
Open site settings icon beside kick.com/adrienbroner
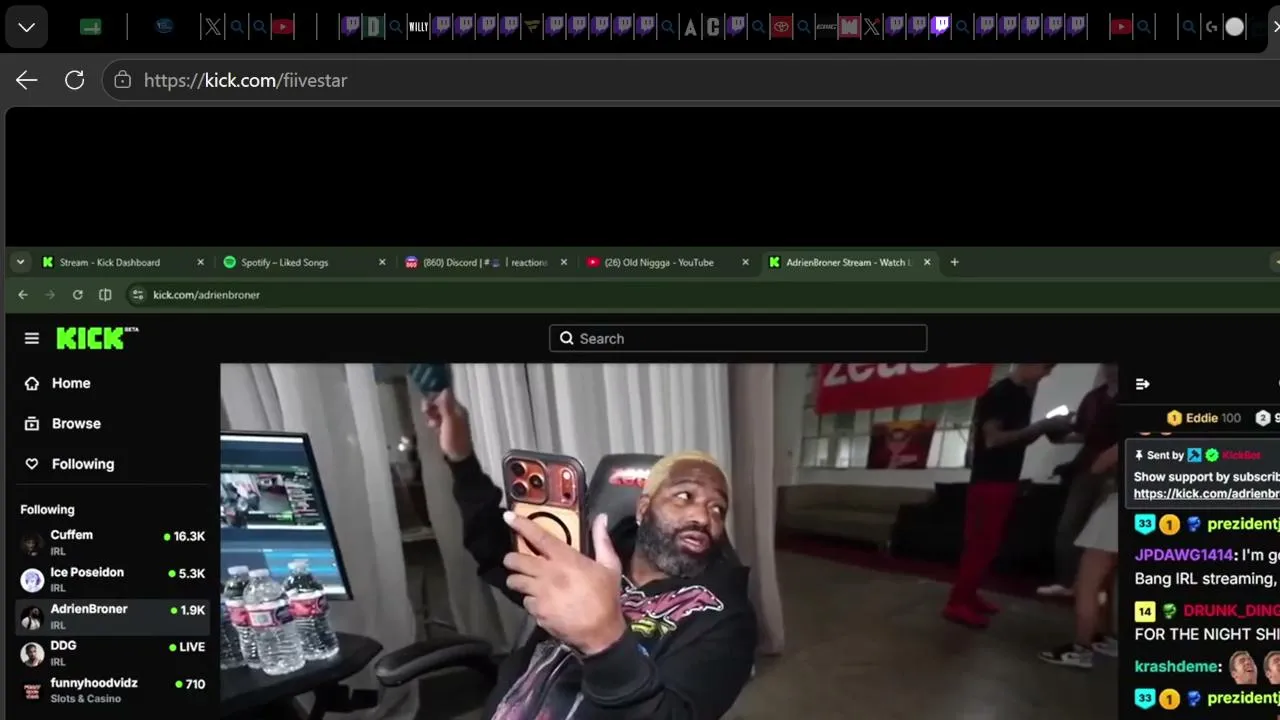[138, 295]
